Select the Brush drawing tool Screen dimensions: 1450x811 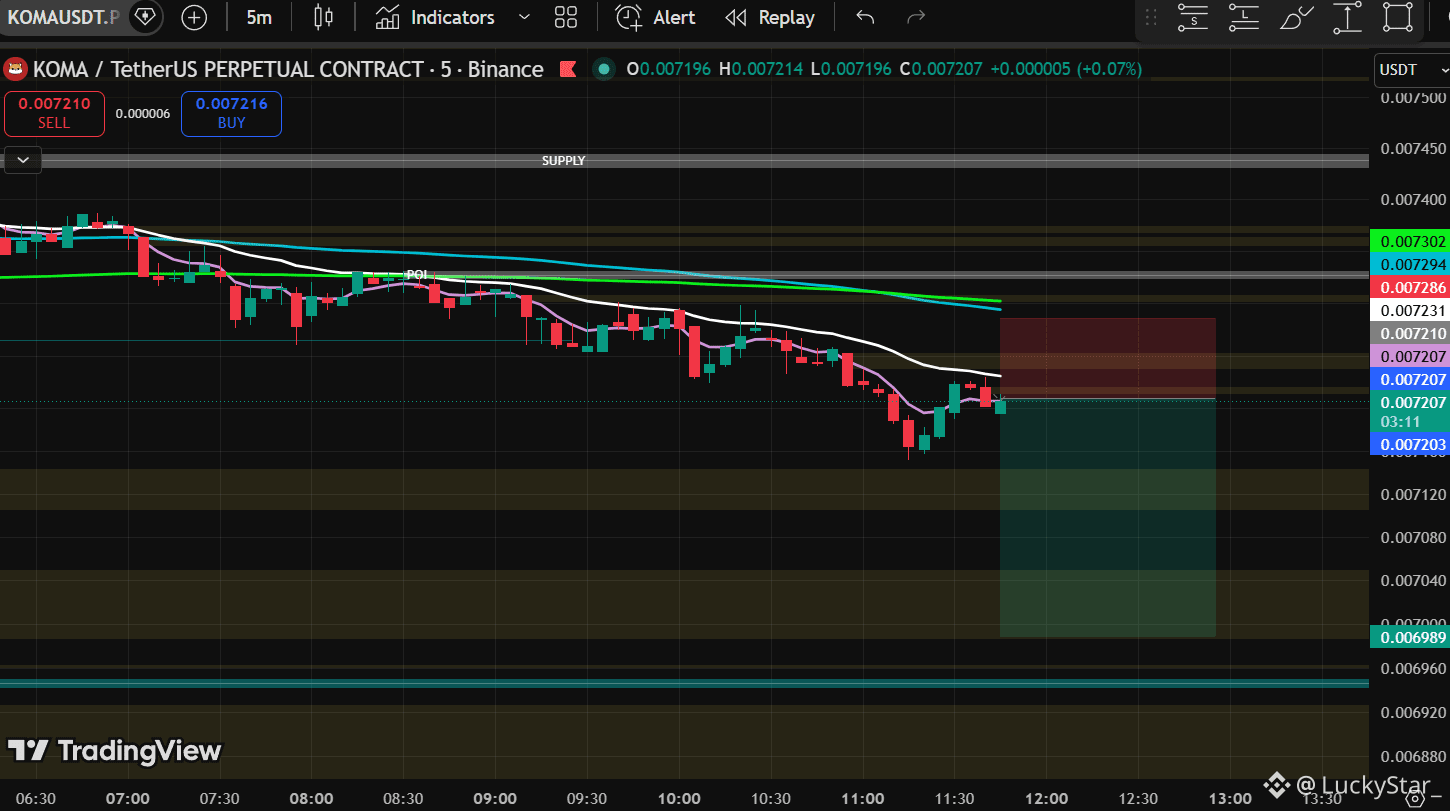point(1296,17)
